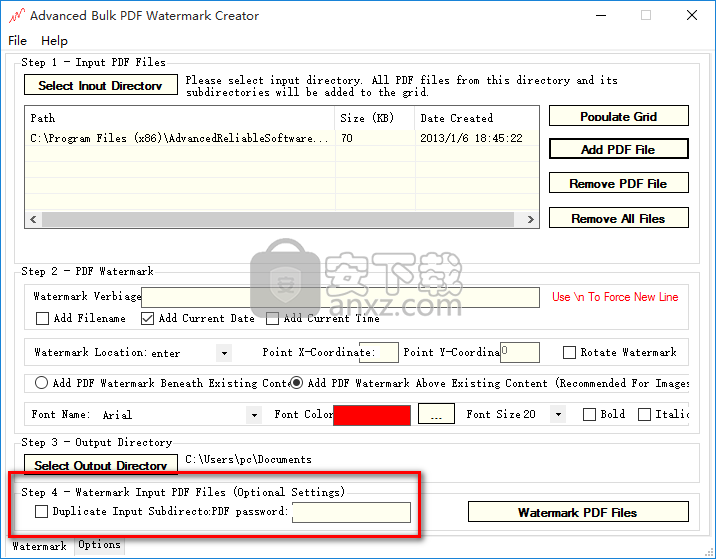Click the Point Y-Coordinate input field
The height and width of the screenshot is (559, 716).
[520, 353]
